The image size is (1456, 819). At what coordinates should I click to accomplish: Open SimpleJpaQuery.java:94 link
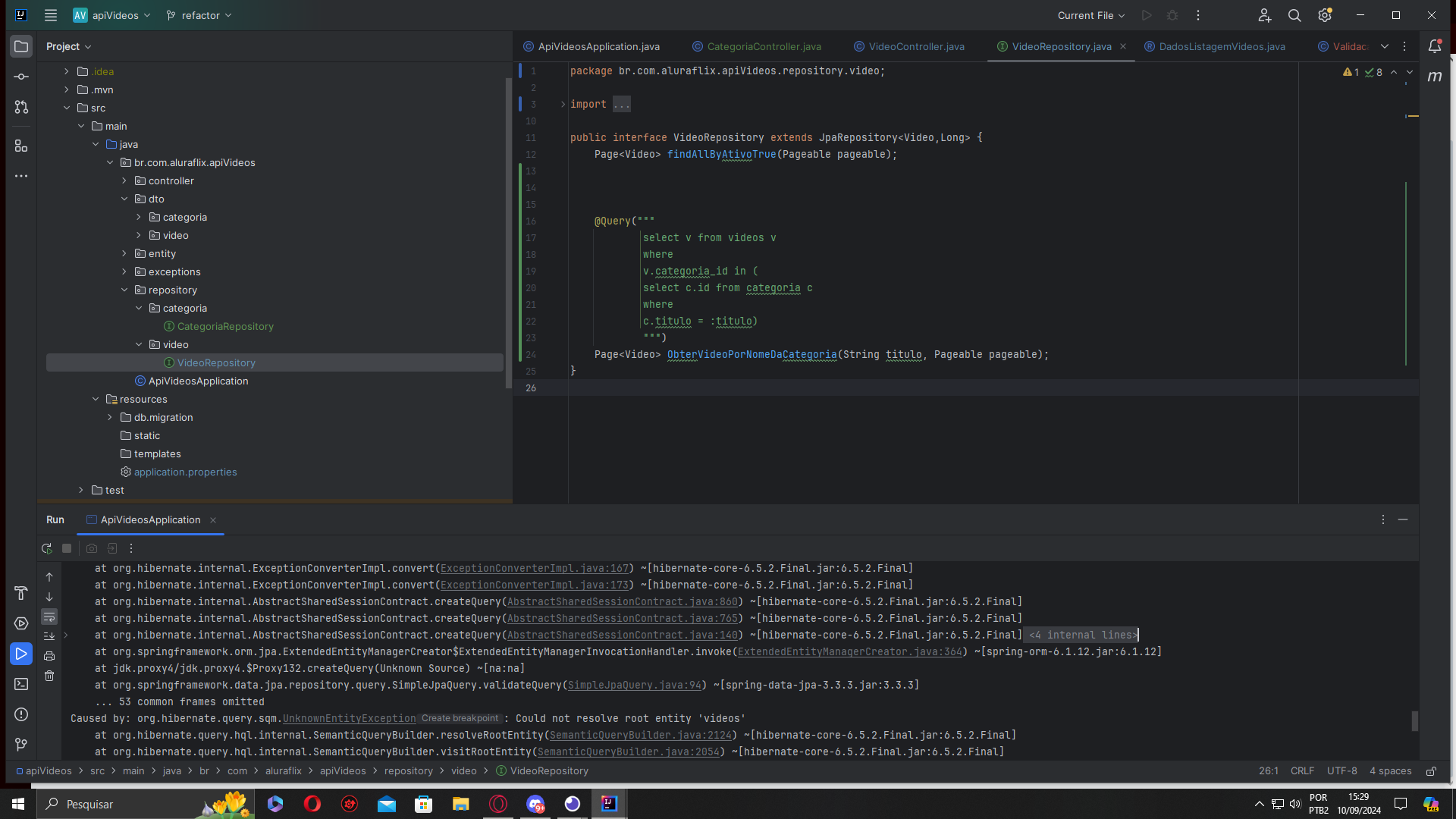(635, 685)
